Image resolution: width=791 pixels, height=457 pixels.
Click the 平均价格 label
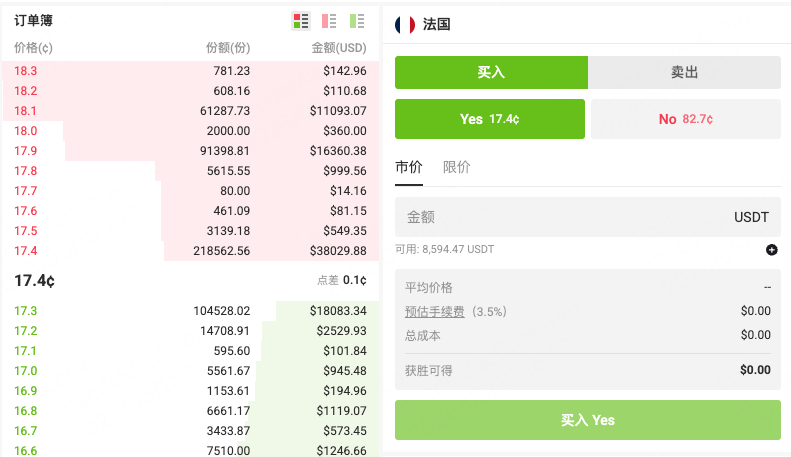point(428,288)
